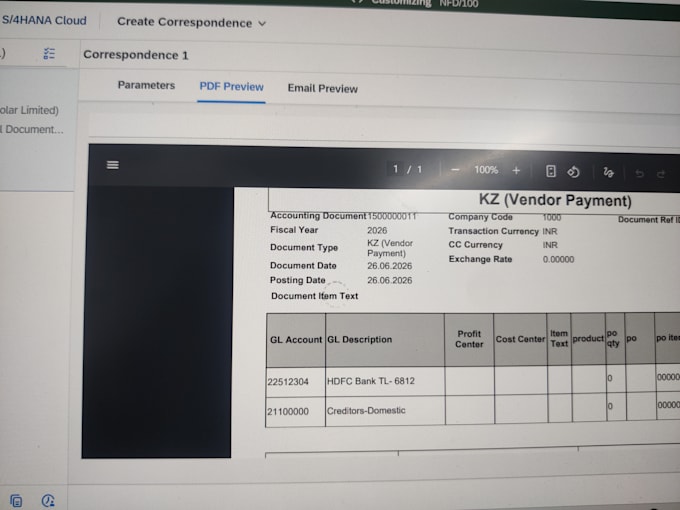
Task: Click the copy documents icon at bottom left
Action: (x=16, y=501)
